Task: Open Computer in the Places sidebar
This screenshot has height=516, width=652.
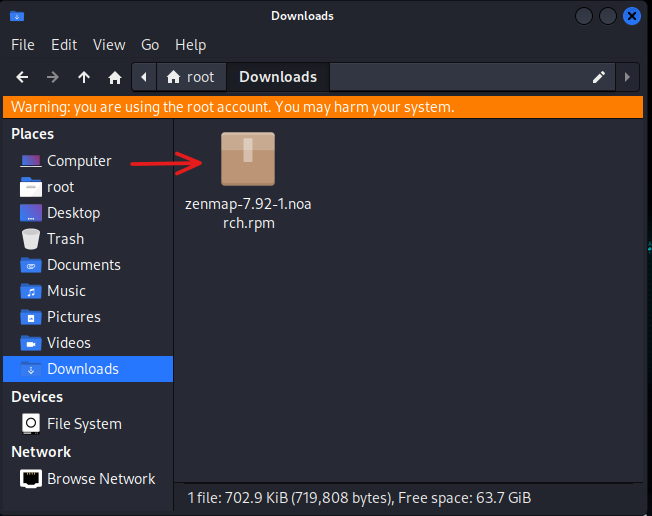Action: click(x=88, y=161)
